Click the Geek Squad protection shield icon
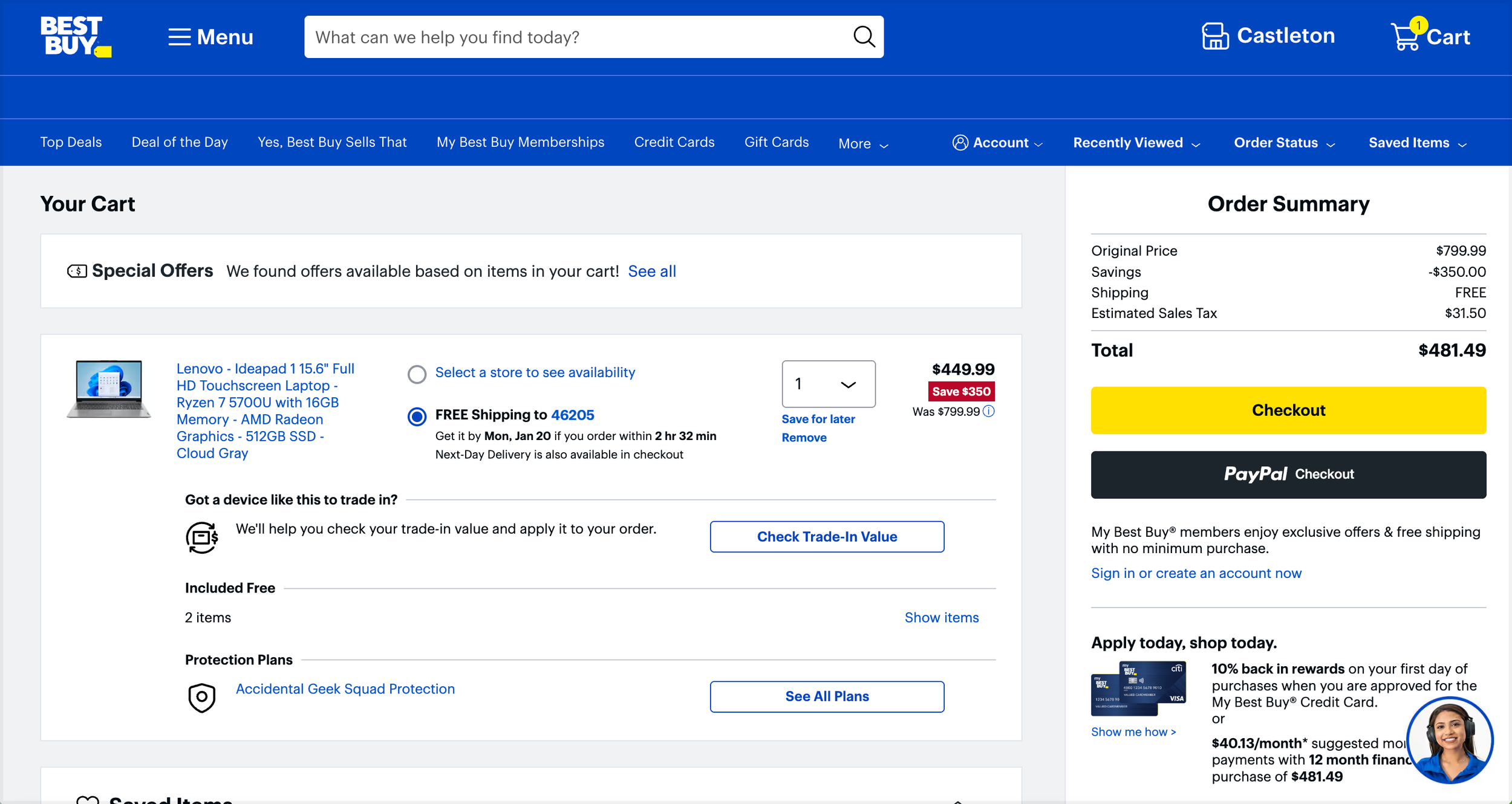The image size is (1512, 804). point(201,698)
